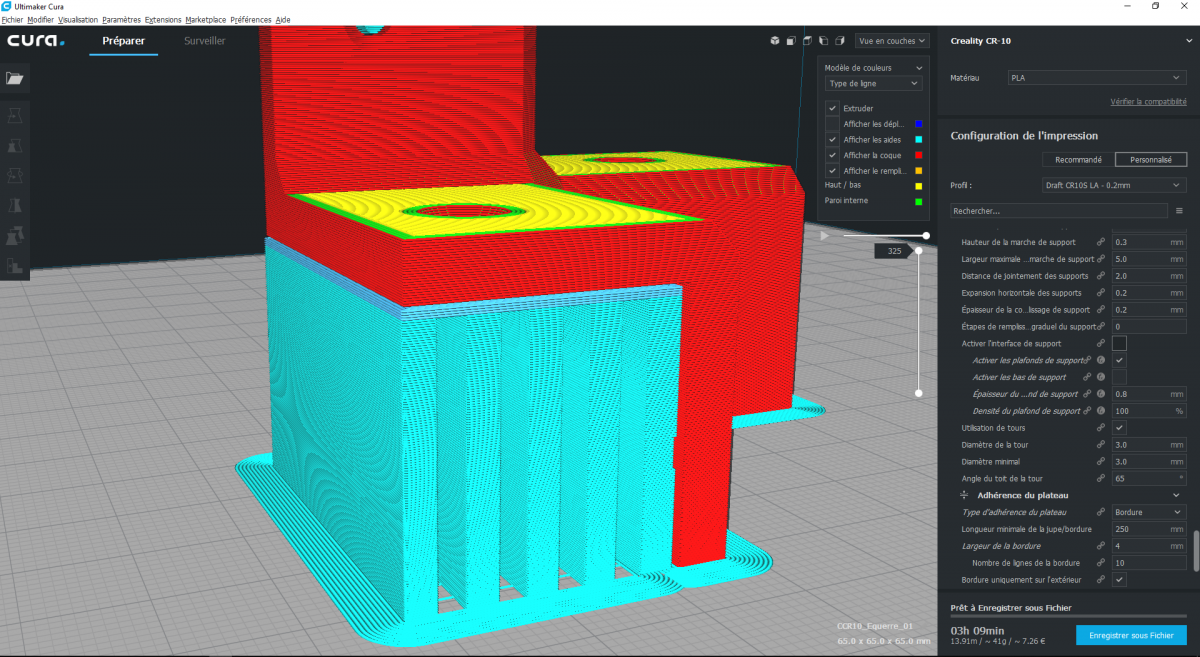Click the red Afficher la coque color swatch

[918, 155]
